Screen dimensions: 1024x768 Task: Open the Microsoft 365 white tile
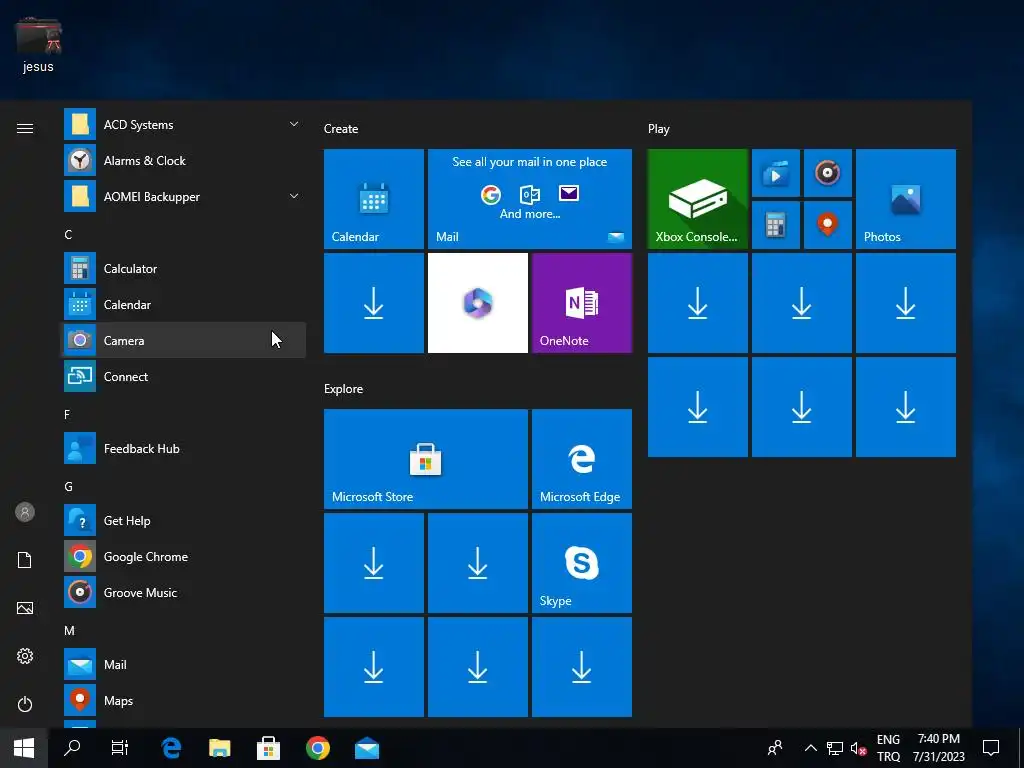pyautogui.click(x=477, y=303)
